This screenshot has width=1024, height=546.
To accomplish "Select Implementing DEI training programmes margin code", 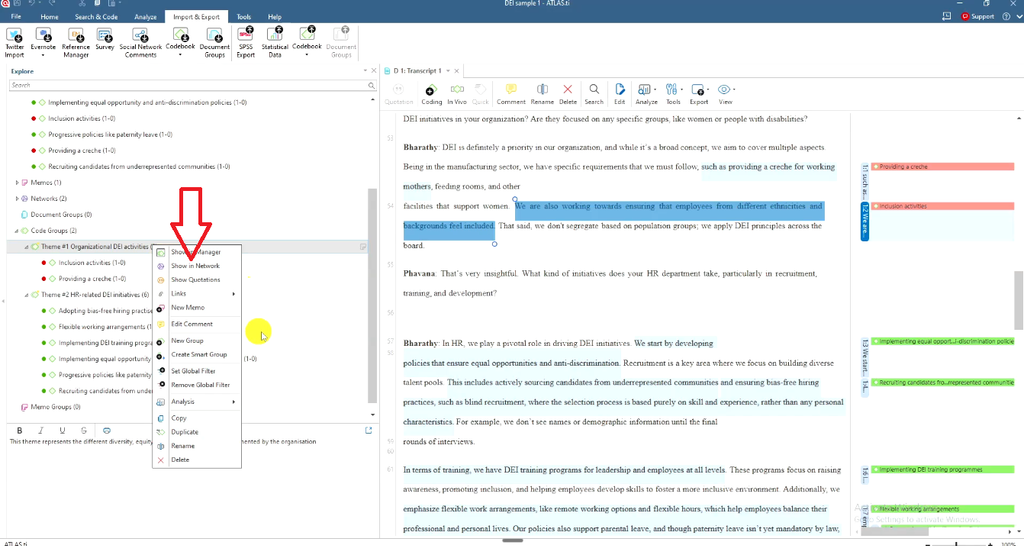I will [942, 470].
